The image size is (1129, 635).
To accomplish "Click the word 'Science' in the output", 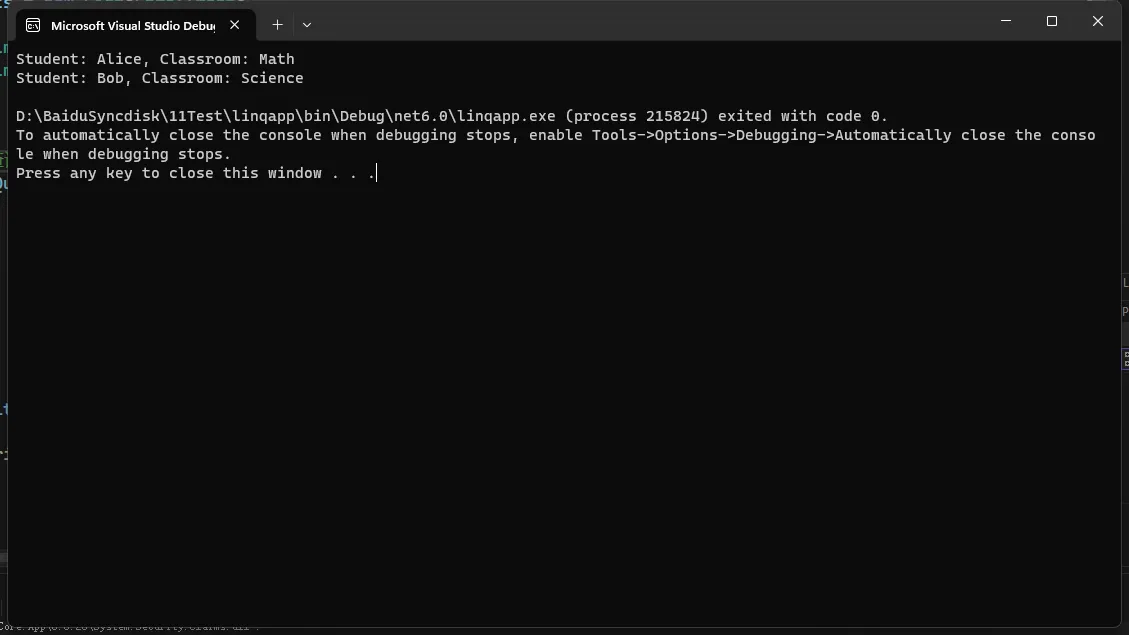I will point(272,78).
